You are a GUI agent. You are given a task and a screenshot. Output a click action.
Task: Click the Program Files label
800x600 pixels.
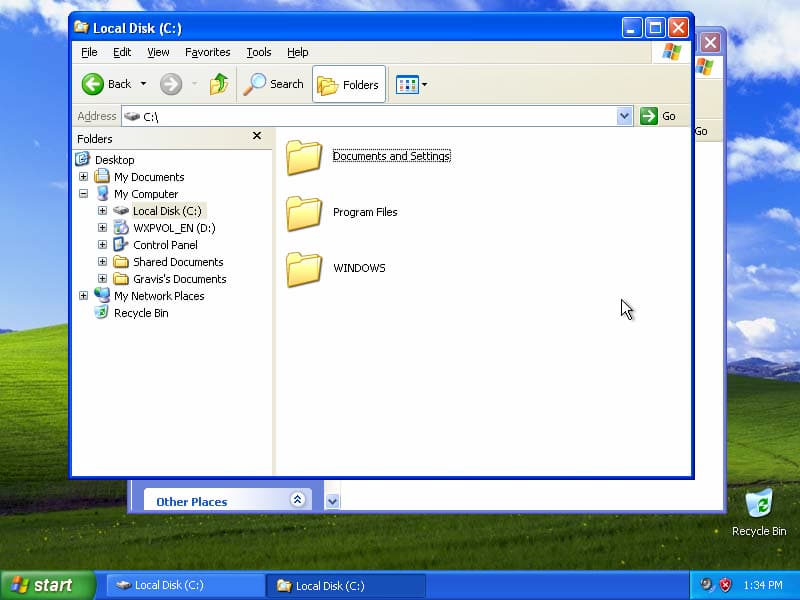pos(365,212)
